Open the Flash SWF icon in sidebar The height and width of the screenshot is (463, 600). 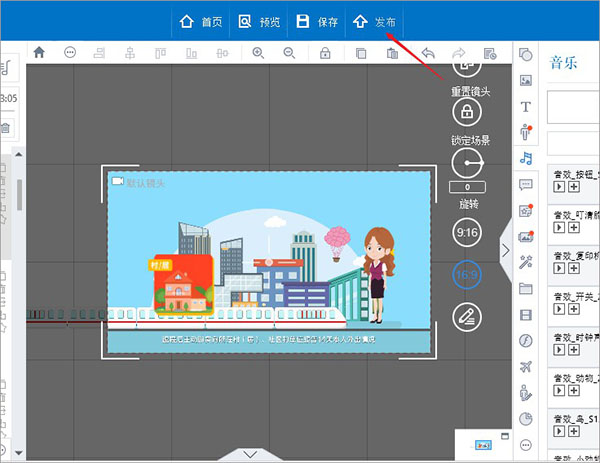click(526, 341)
